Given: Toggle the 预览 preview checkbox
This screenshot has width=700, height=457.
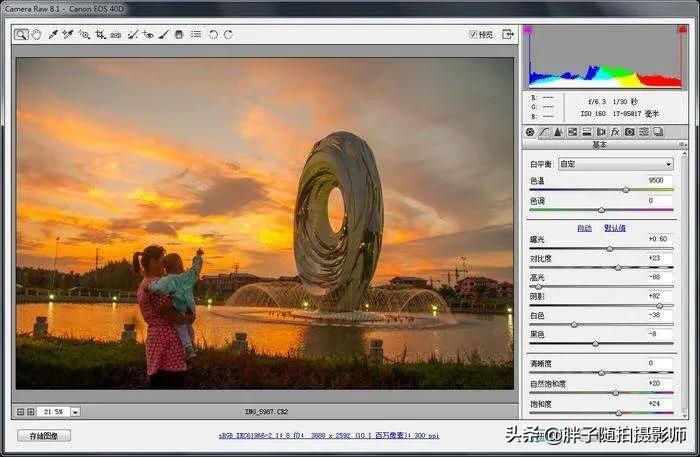Looking at the screenshot, I should [x=473, y=34].
